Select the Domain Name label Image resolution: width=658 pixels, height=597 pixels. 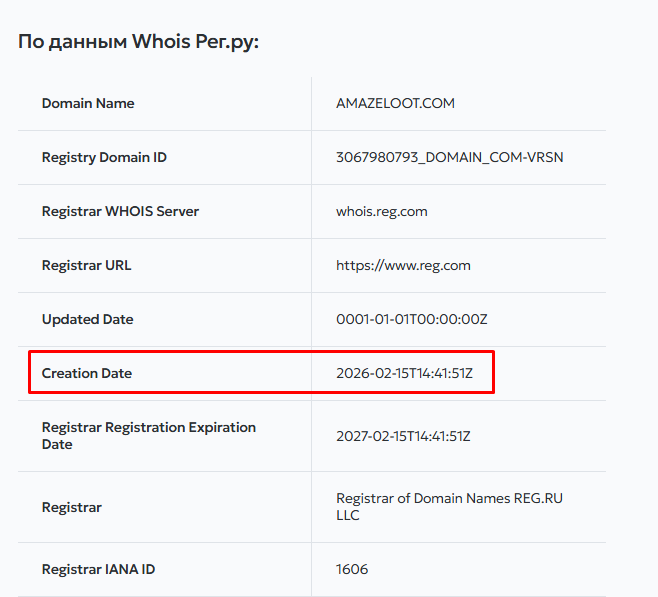(88, 103)
